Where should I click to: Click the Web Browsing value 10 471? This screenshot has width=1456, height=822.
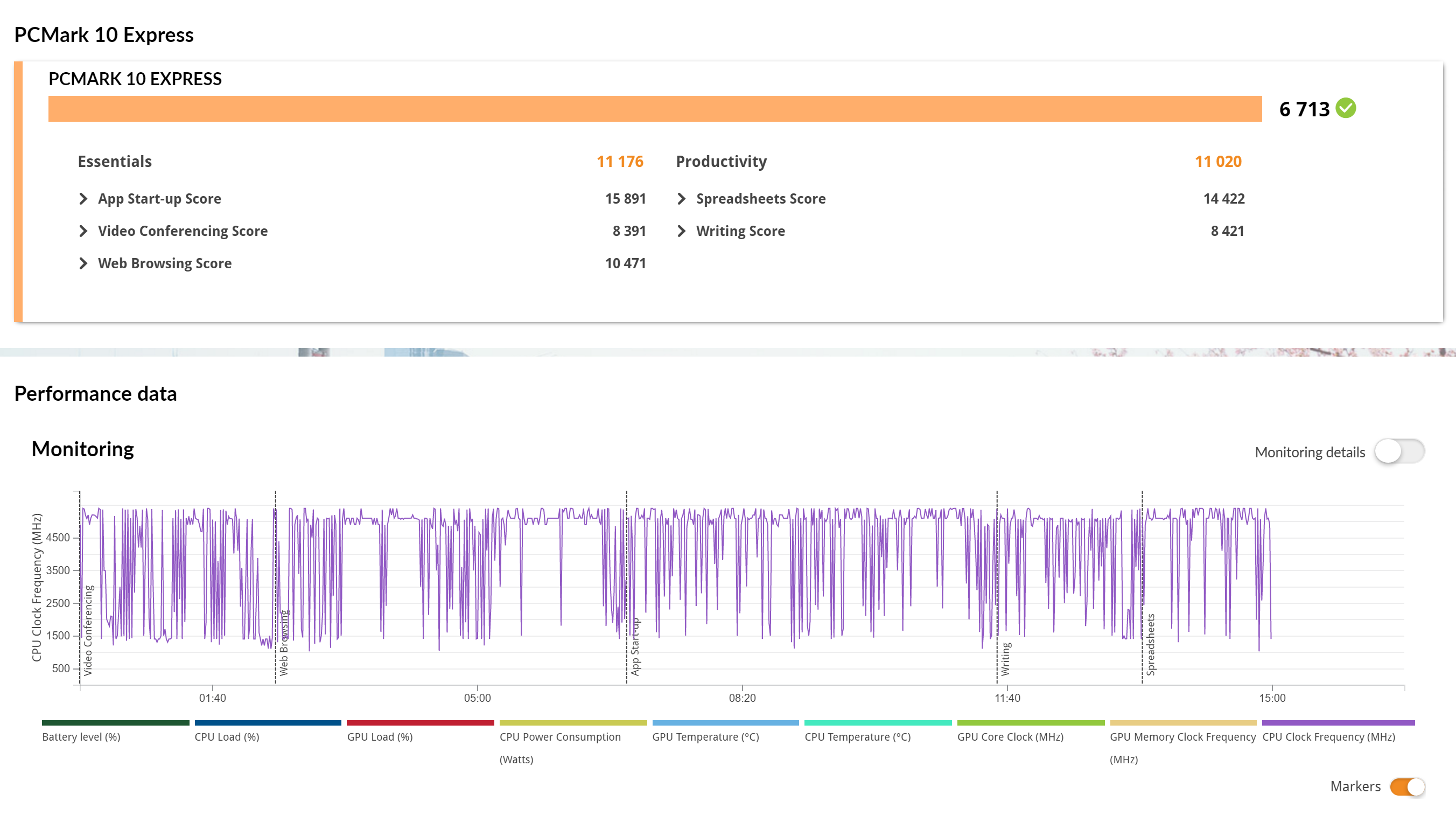(x=625, y=263)
